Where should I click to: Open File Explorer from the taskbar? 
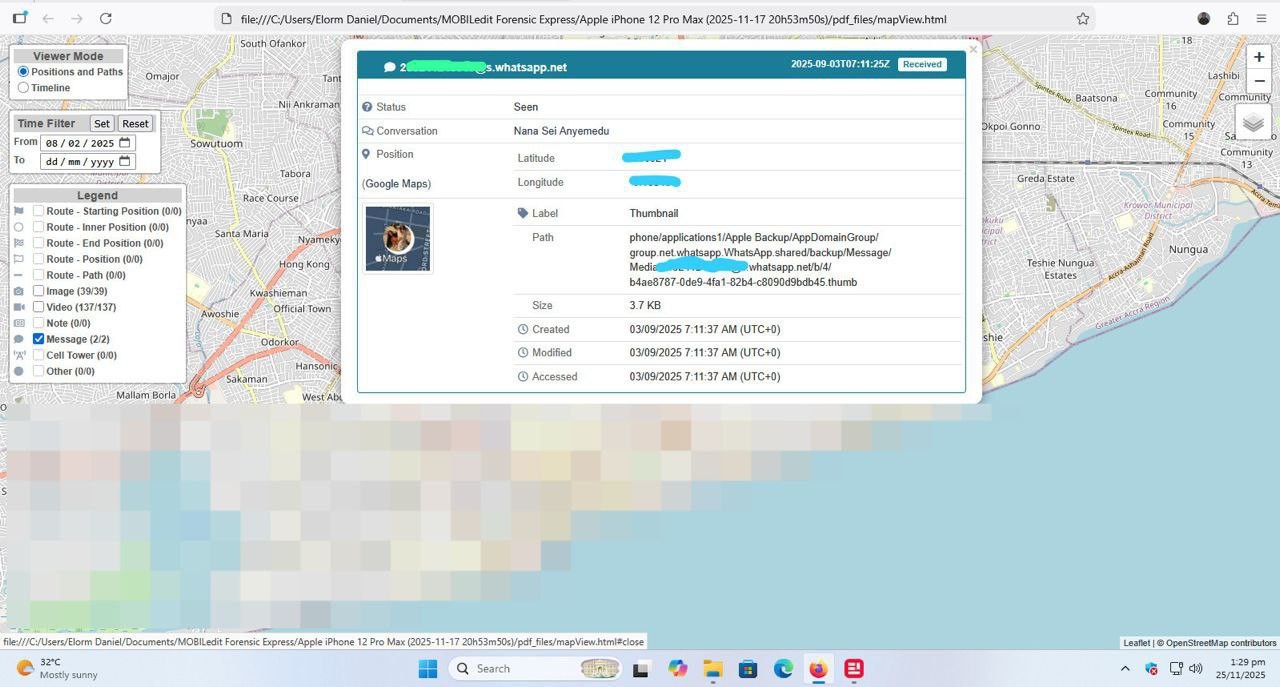tap(713, 669)
